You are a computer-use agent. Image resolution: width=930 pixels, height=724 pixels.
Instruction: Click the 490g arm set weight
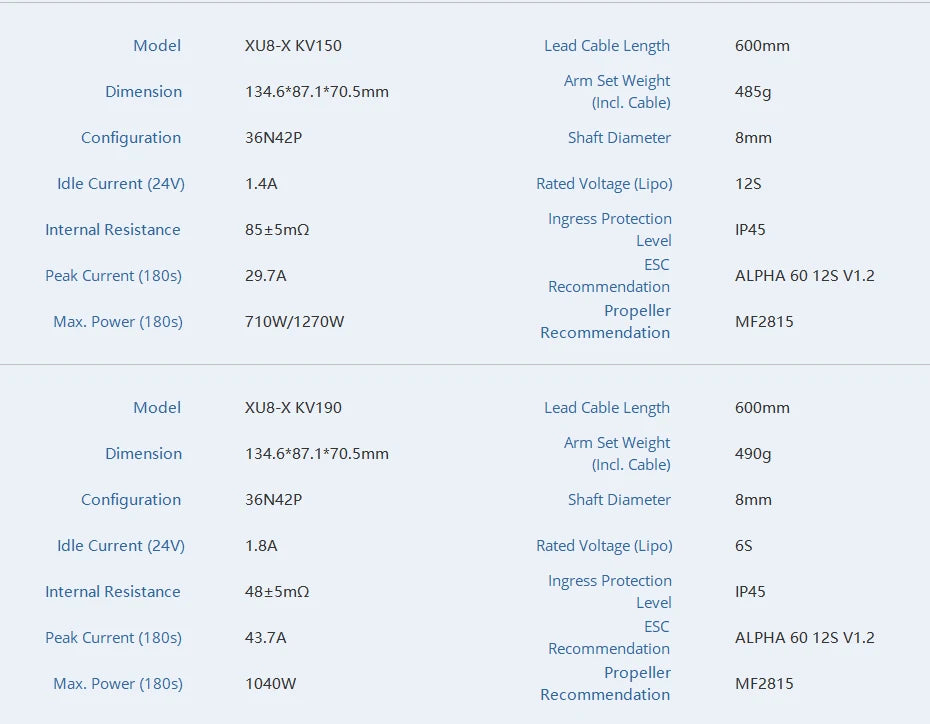pos(753,454)
